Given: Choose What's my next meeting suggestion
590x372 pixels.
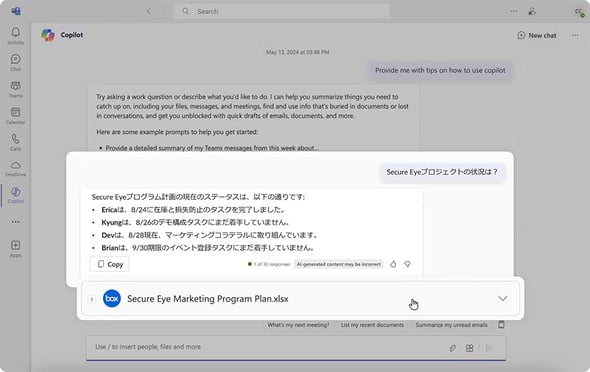Looking at the screenshot, I should click(x=298, y=325).
